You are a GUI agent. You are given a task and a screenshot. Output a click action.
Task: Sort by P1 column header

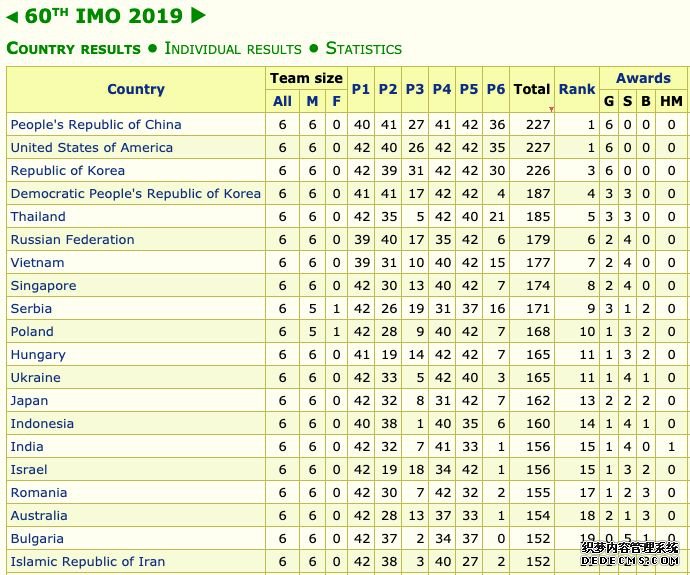(361, 89)
